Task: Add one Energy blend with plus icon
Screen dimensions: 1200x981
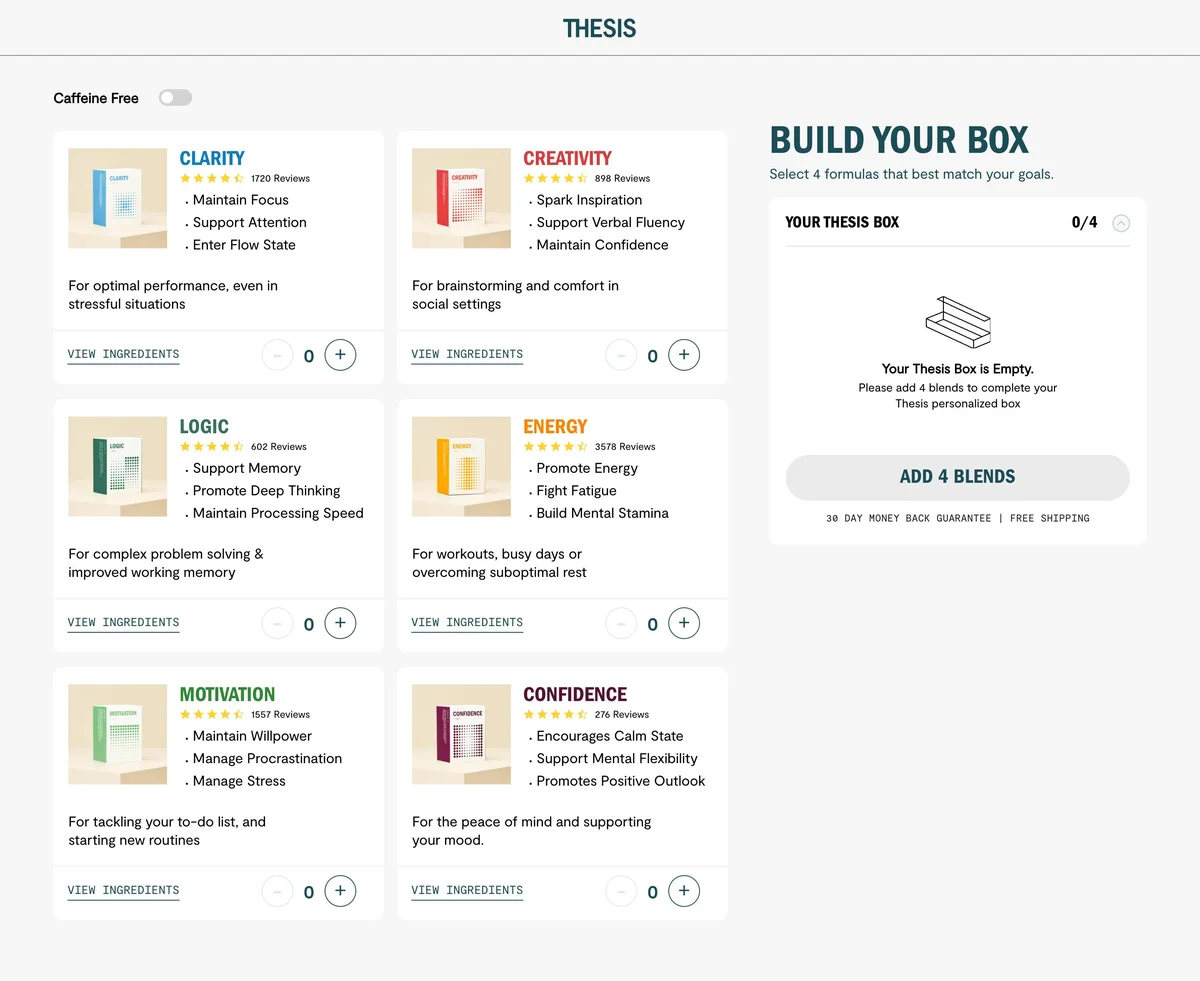Action: tap(684, 622)
